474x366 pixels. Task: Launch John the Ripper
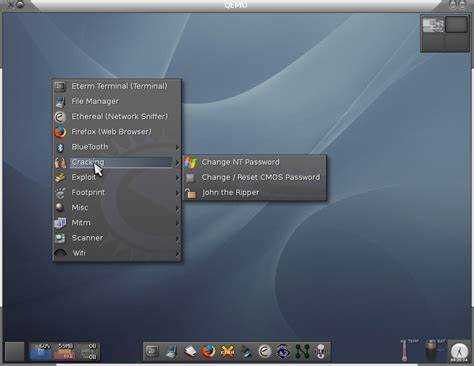coord(254,193)
